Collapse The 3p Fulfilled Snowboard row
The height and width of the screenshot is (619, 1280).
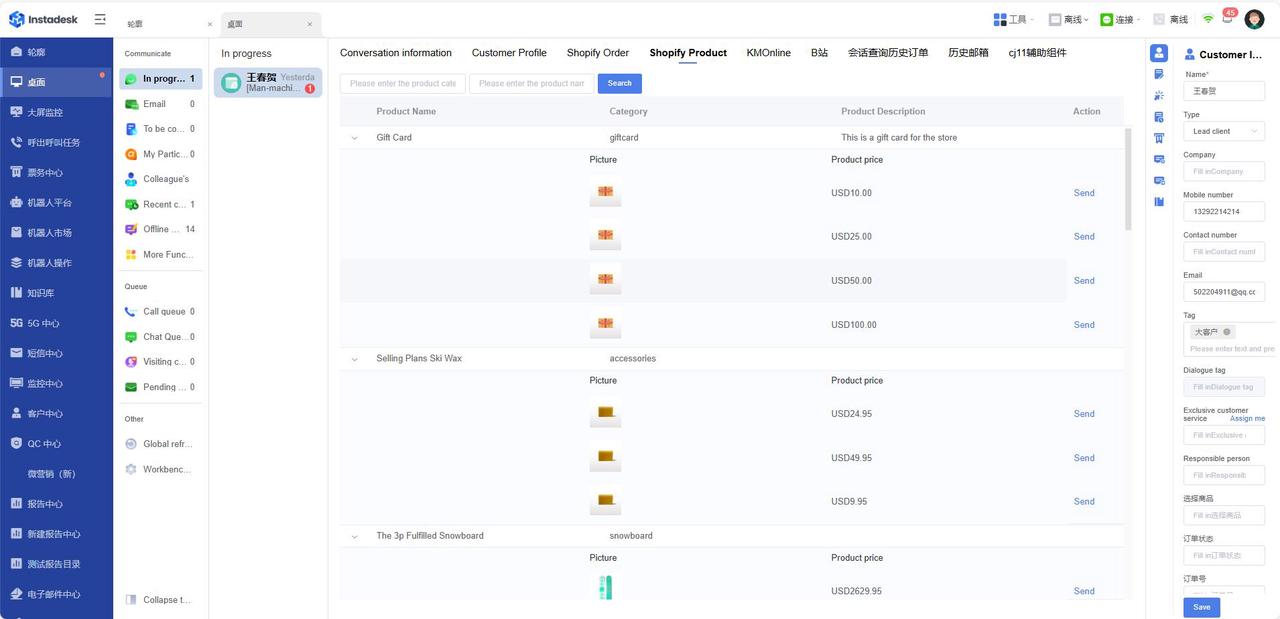point(354,537)
